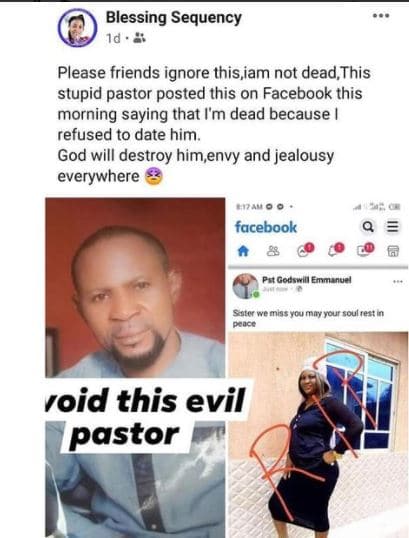Click the Pst Godswill Emmanuel name link

click(x=307, y=280)
